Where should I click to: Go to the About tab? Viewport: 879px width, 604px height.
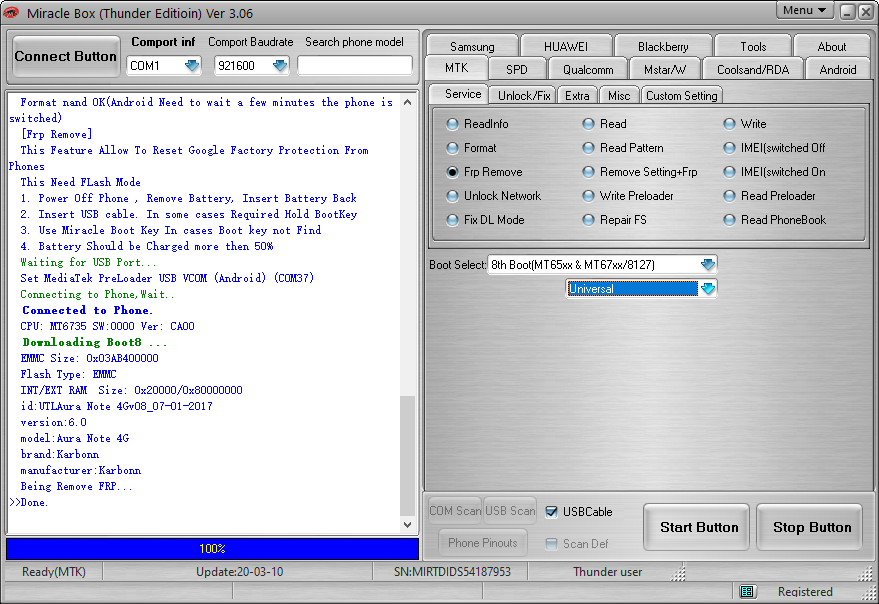(832, 47)
